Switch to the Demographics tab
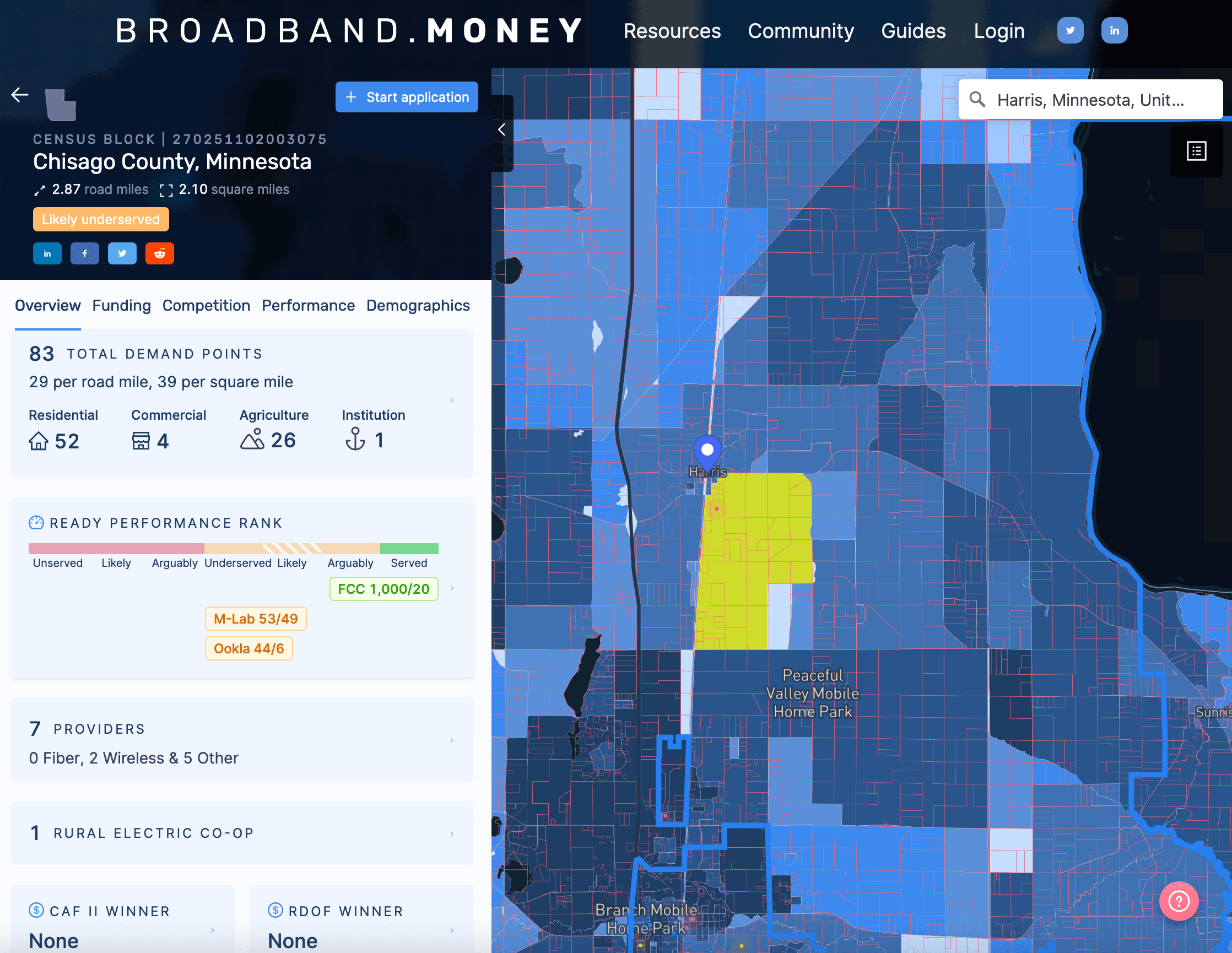This screenshot has height=953, width=1232. click(x=418, y=306)
